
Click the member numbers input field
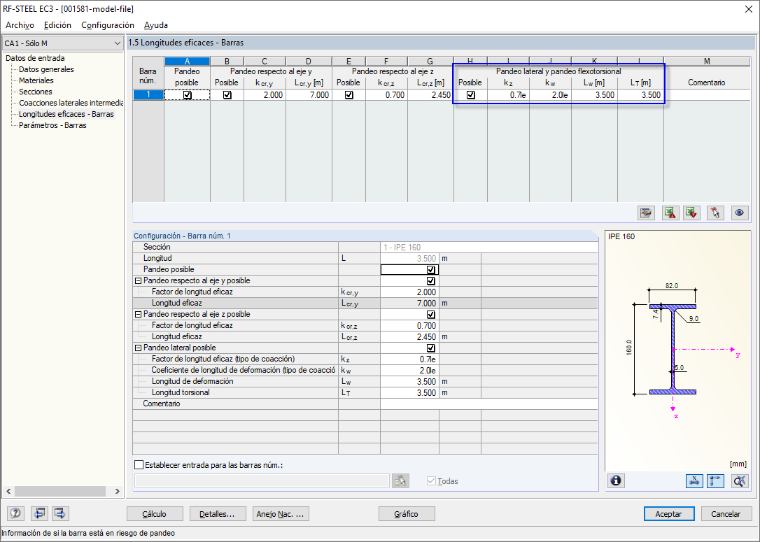coord(262,480)
